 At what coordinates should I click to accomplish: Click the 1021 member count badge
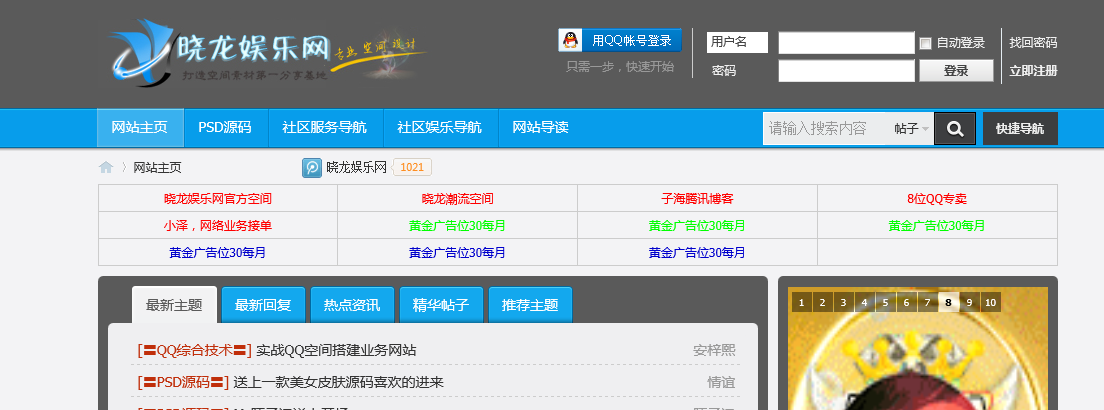(412, 168)
